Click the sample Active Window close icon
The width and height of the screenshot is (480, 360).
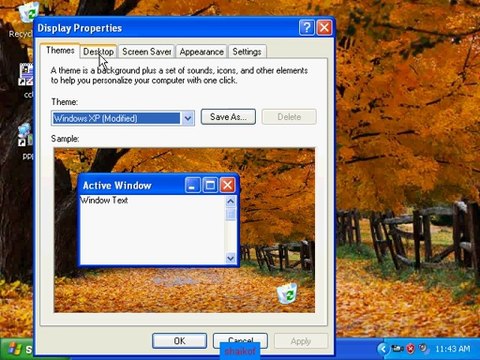[x=228, y=185]
